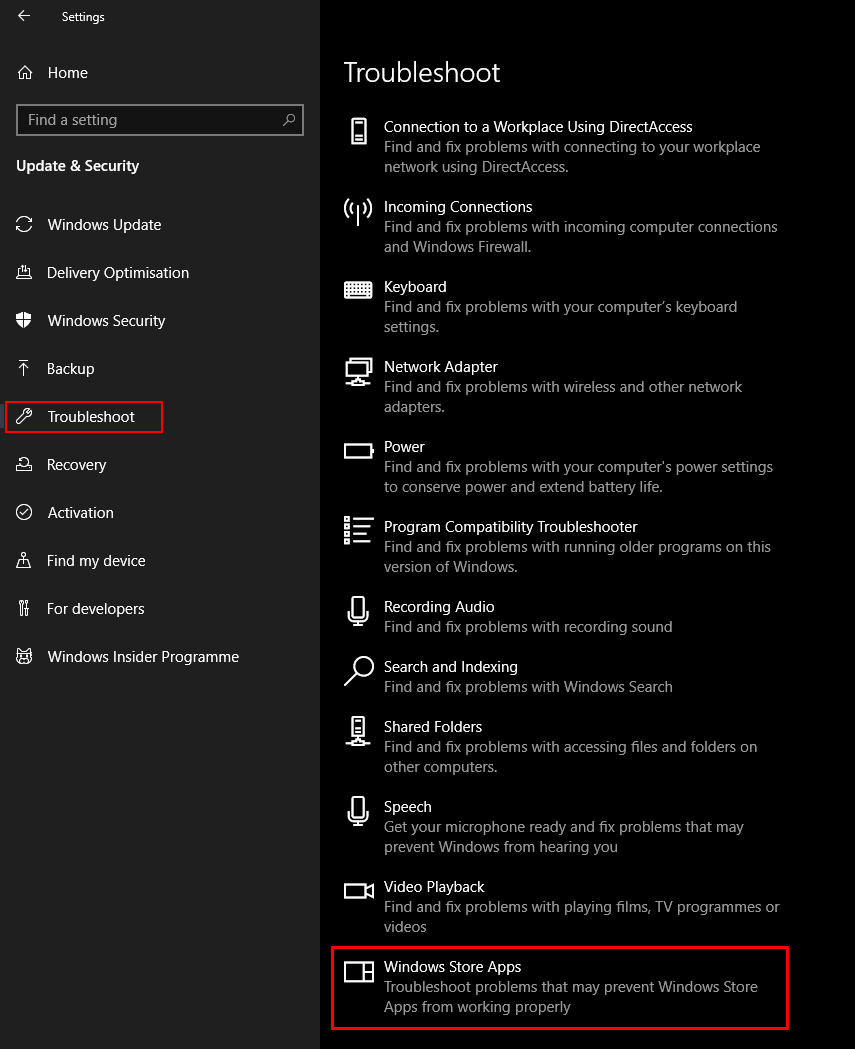
Task: Select the Video Playback troubleshooter
Action: pyautogui.click(x=434, y=887)
